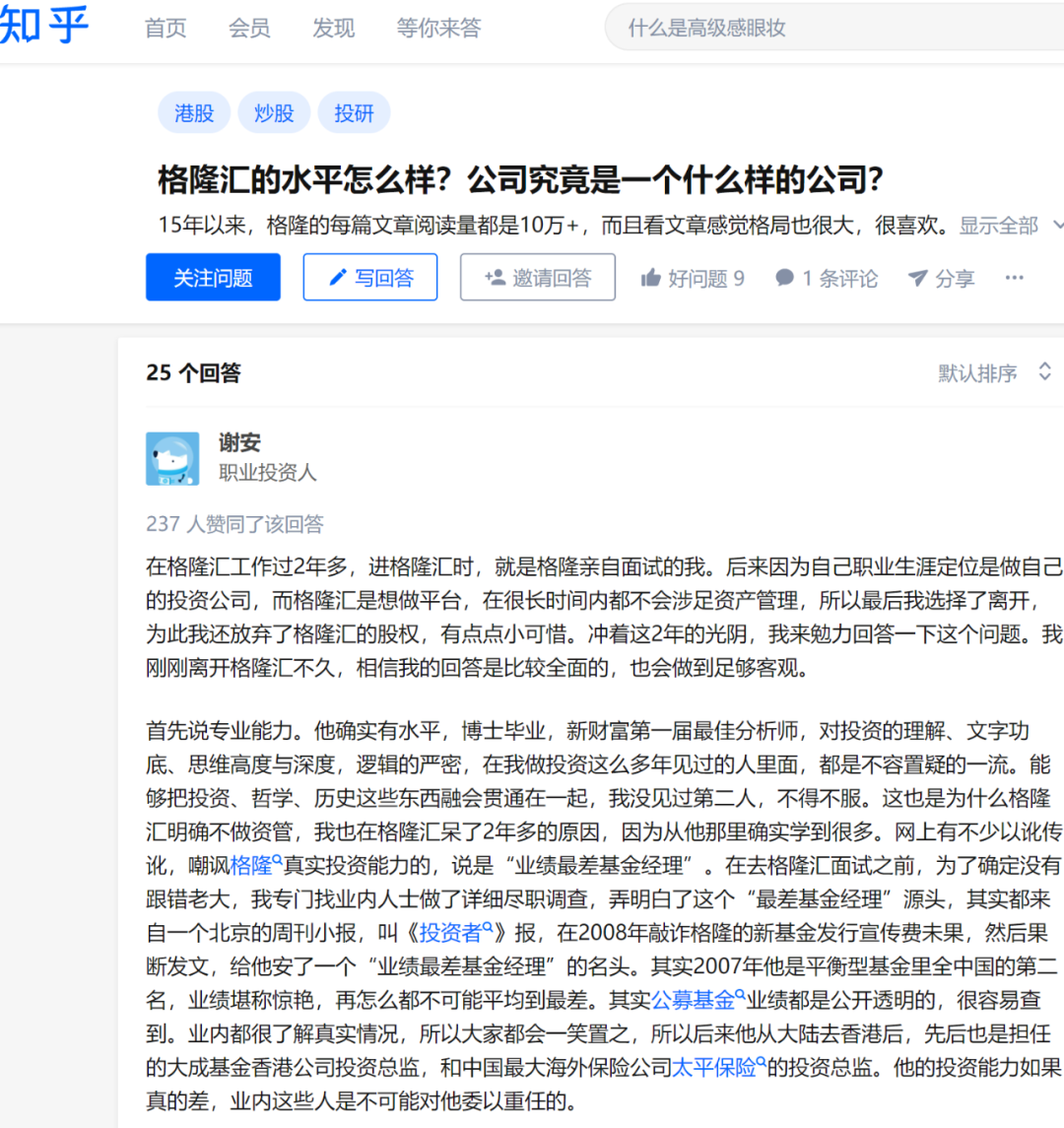Open the 1 条评论 comment bubble
The width and height of the screenshot is (1064, 1128).
[785, 278]
